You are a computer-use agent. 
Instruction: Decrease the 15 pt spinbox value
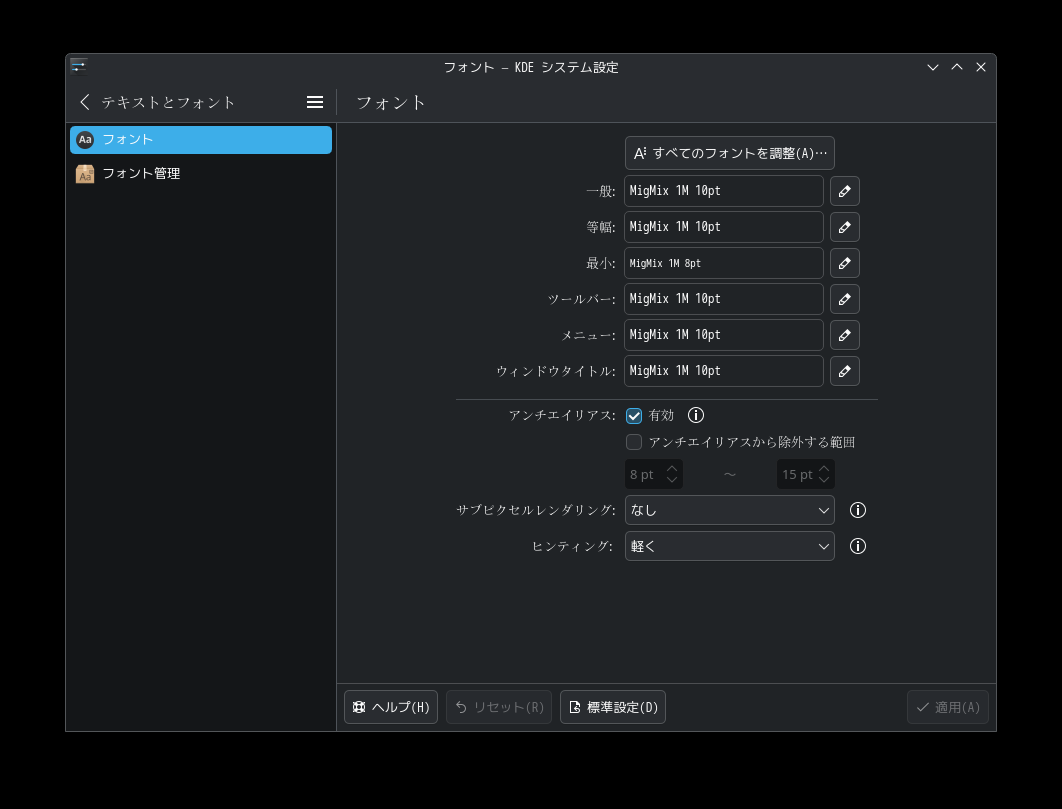[824, 480]
